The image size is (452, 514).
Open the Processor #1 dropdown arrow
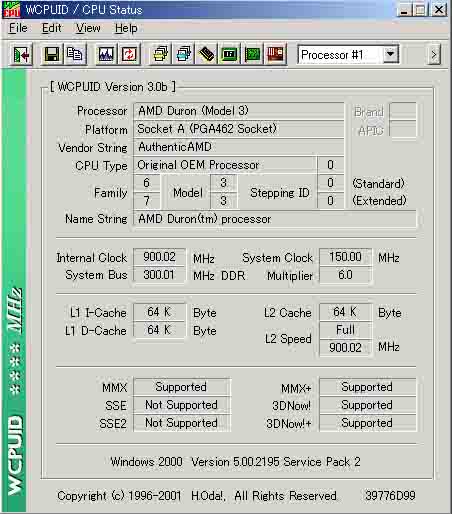(391, 54)
